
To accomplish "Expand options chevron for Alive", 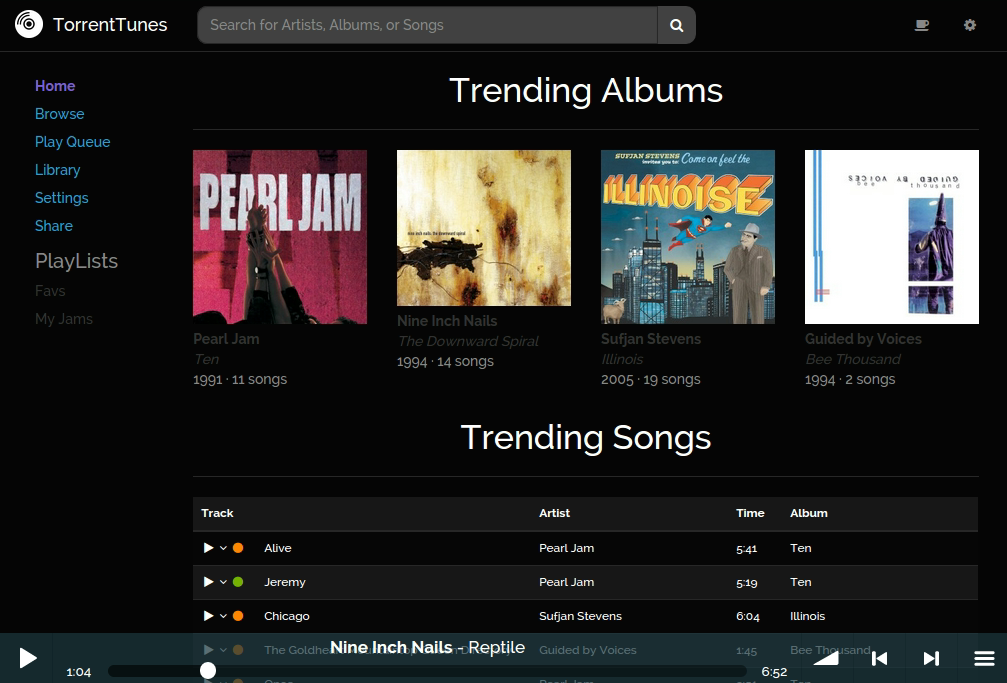I will [x=223, y=548].
